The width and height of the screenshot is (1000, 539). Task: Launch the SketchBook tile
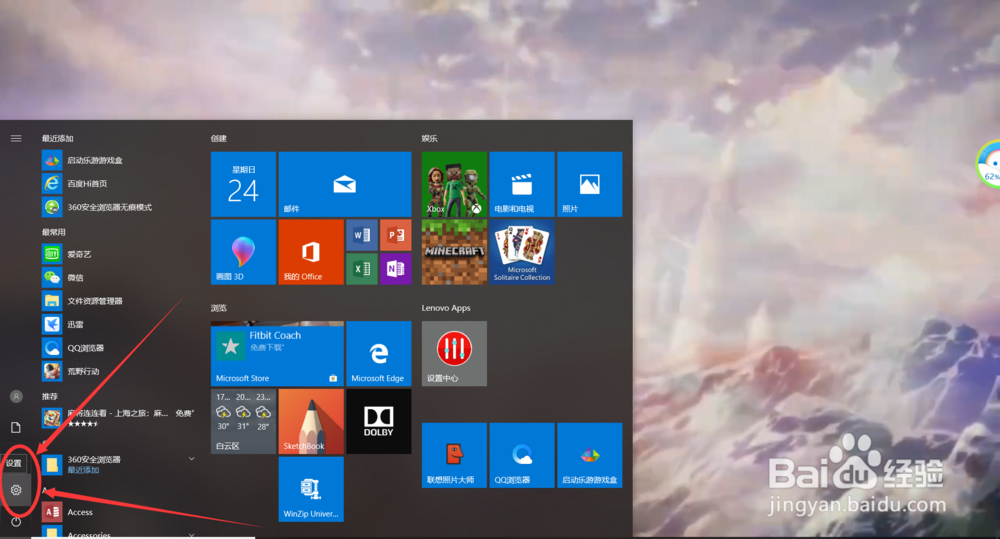point(311,421)
